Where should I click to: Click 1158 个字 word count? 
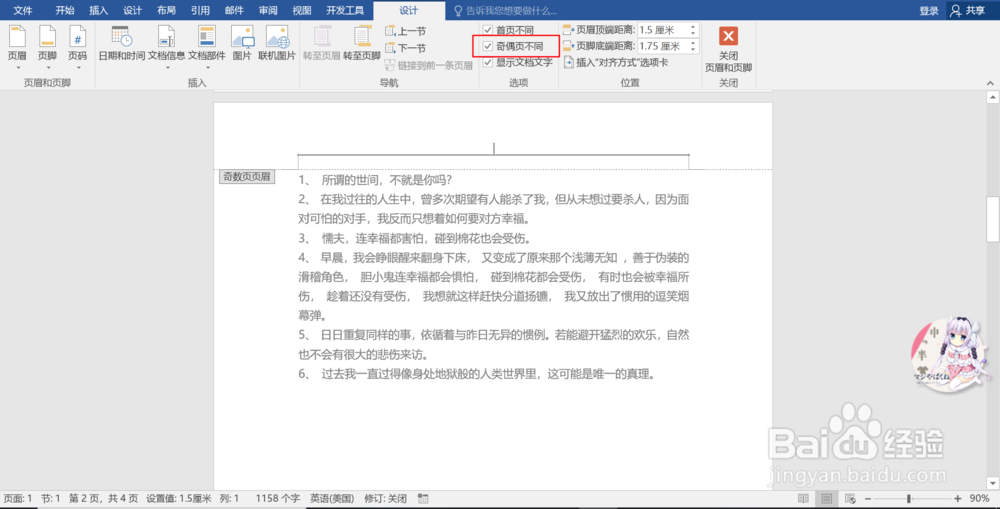tap(278, 499)
